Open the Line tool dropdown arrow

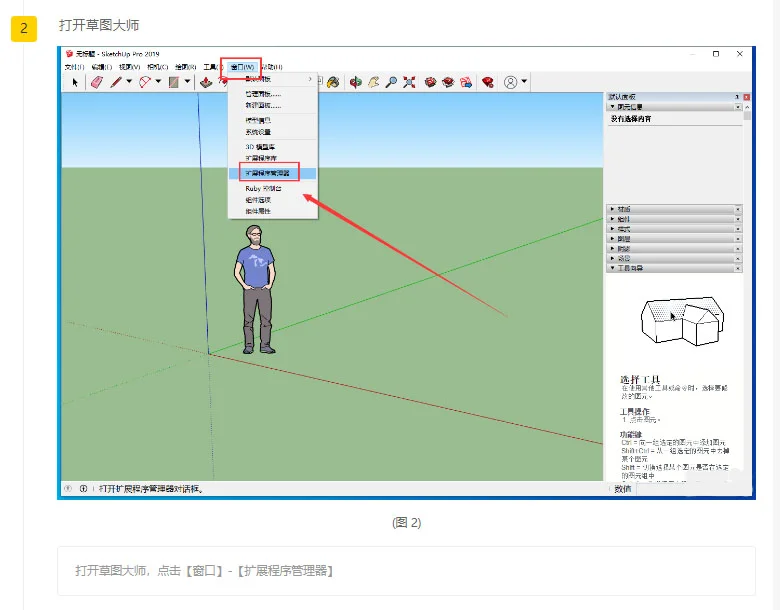click(x=129, y=82)
